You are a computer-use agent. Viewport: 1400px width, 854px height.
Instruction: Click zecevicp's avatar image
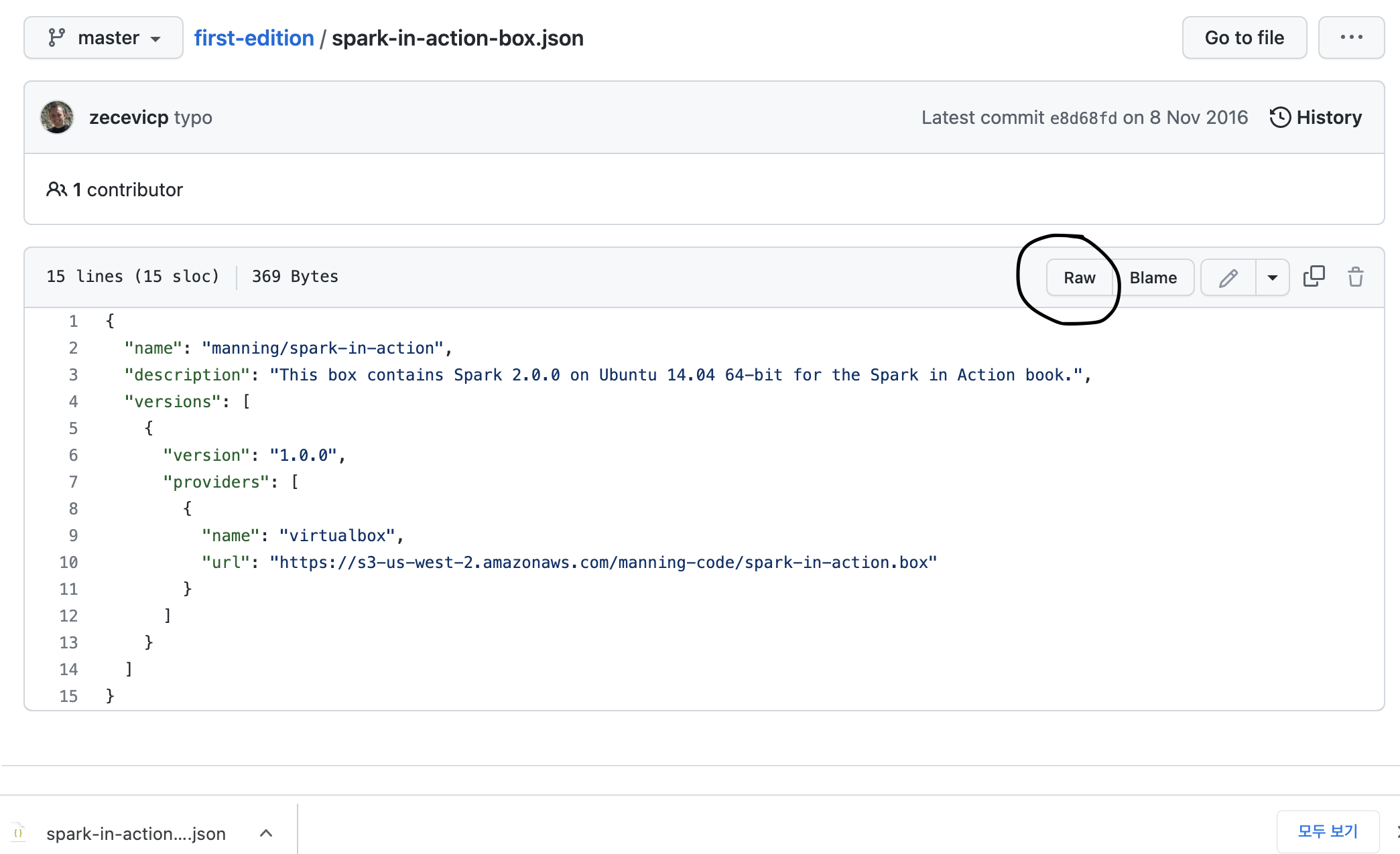(57, 117)
